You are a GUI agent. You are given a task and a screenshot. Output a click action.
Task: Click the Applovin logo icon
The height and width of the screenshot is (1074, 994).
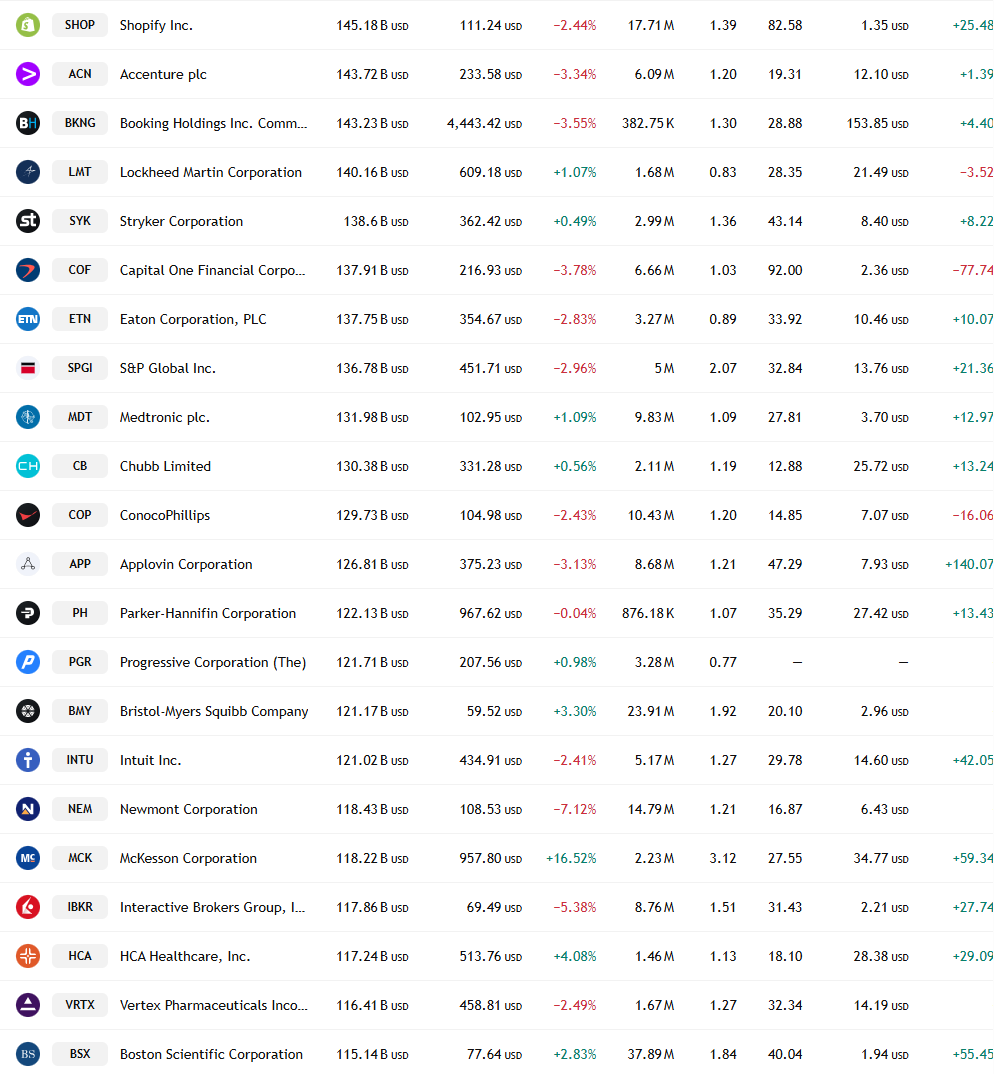click(x=28, y=564)
